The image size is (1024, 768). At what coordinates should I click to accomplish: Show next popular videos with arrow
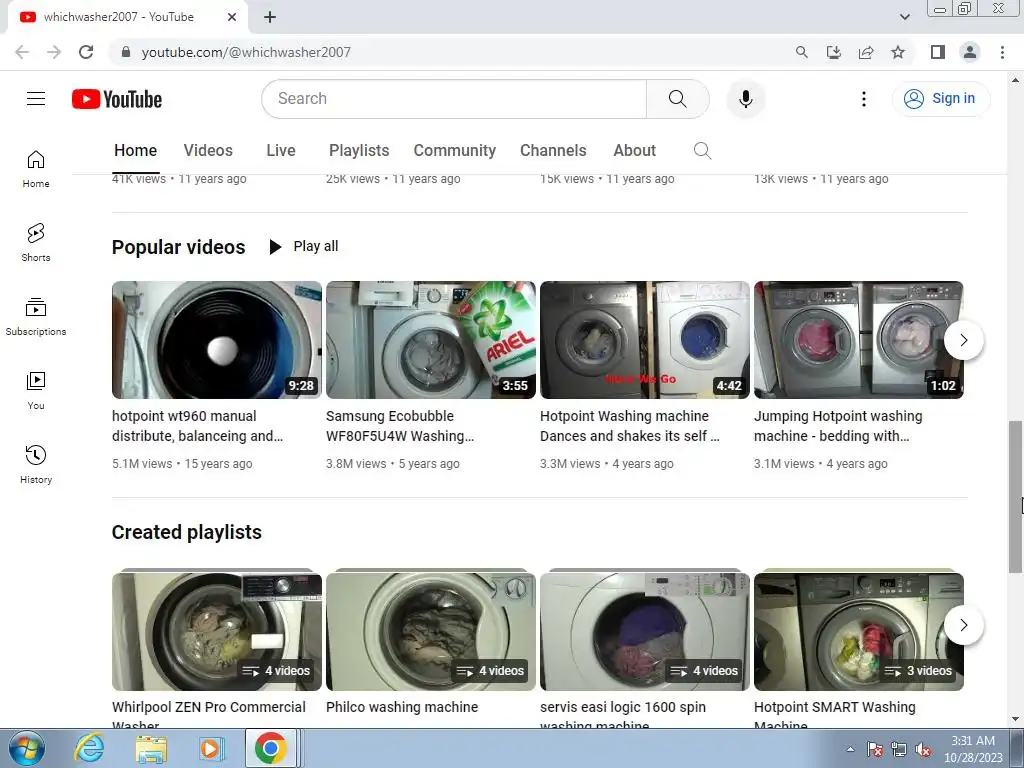click(963, 340)
